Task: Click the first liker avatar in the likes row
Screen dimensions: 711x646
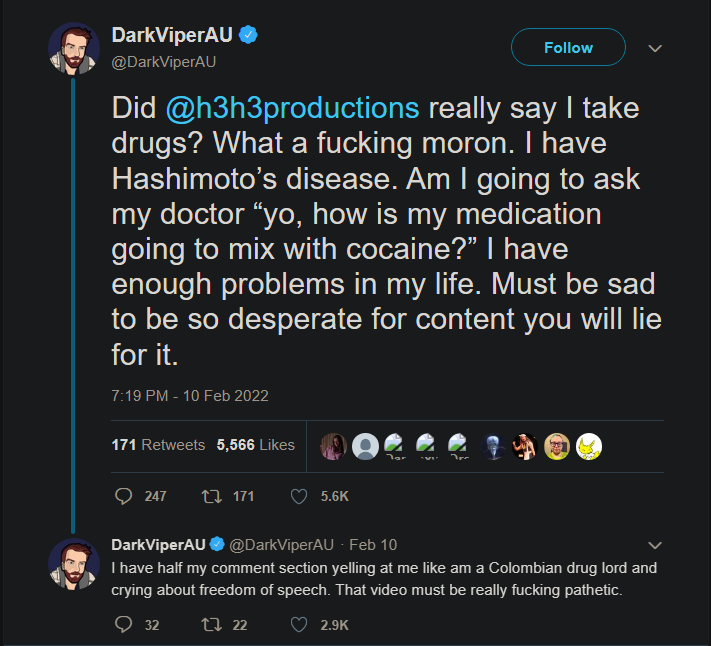Action: click(x=332, y=446)
